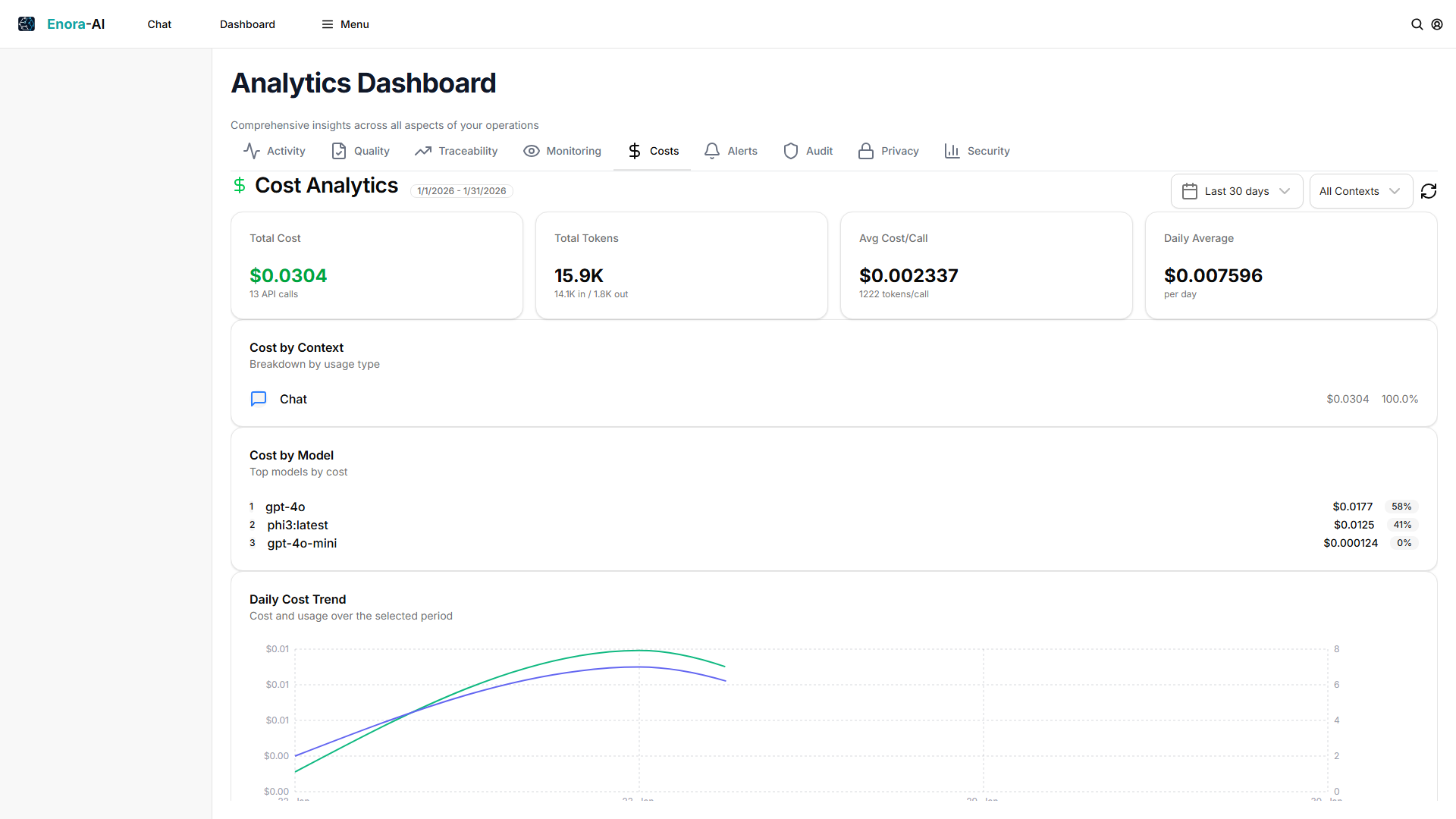This screenshot has width=1456, height=819.
Task: Switch to the Costs tab
Action: 652,151
